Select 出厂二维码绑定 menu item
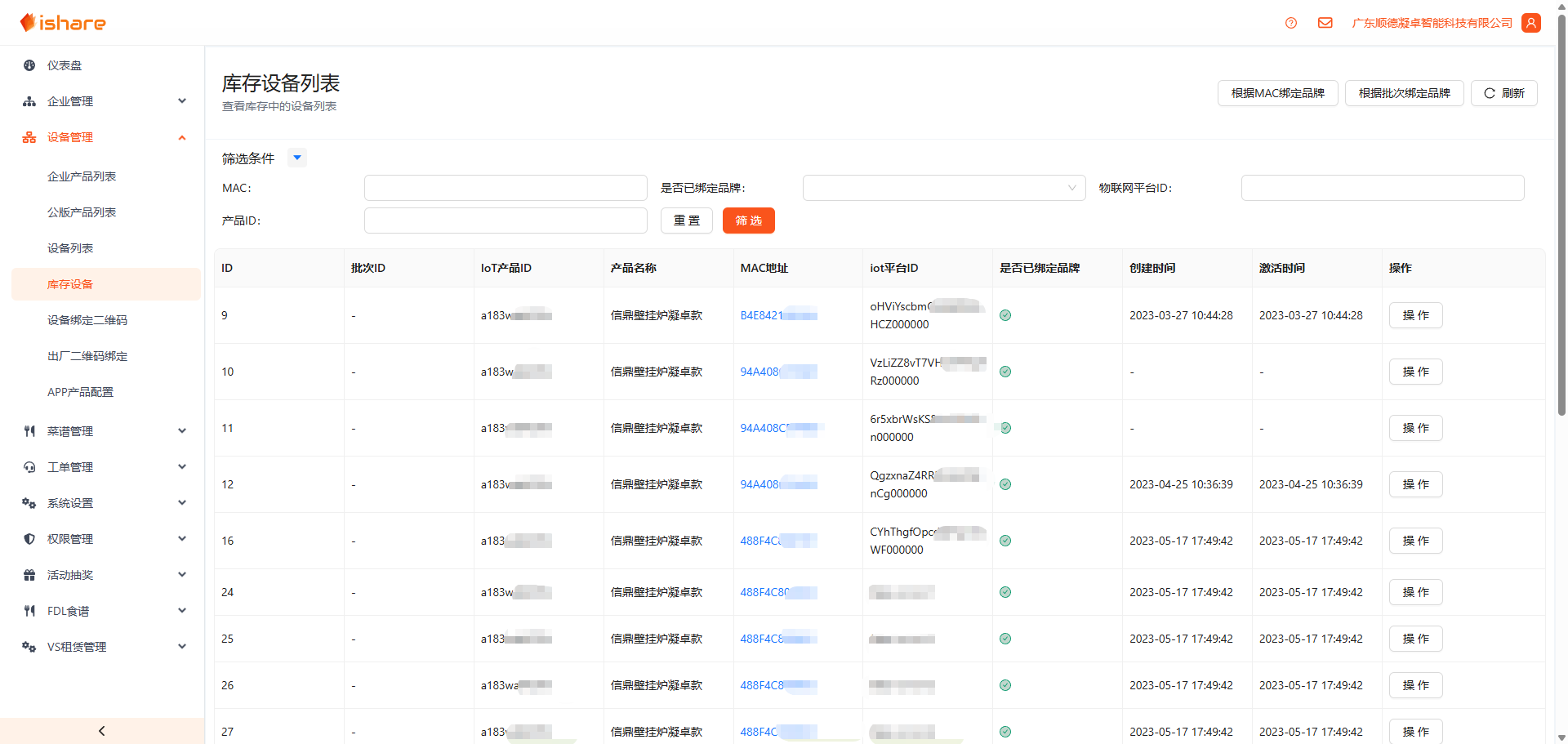This screenshot has width=1568, height=744. [87, 356]
